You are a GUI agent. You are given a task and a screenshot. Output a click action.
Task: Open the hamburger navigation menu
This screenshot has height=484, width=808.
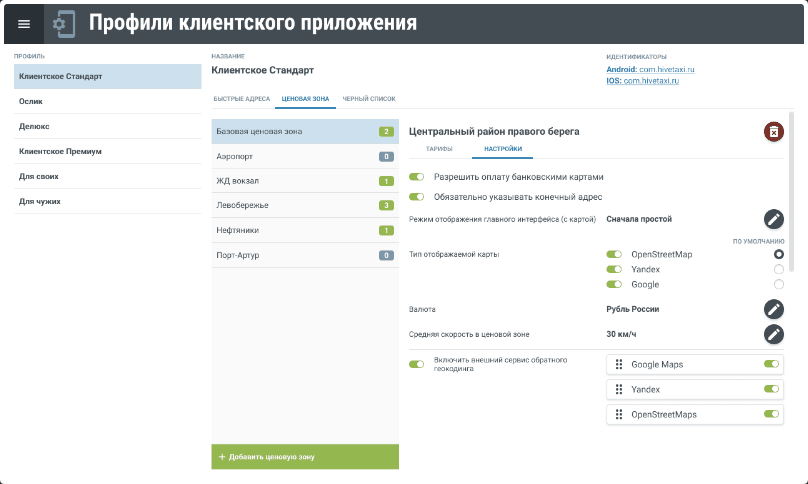pos(24,24)
